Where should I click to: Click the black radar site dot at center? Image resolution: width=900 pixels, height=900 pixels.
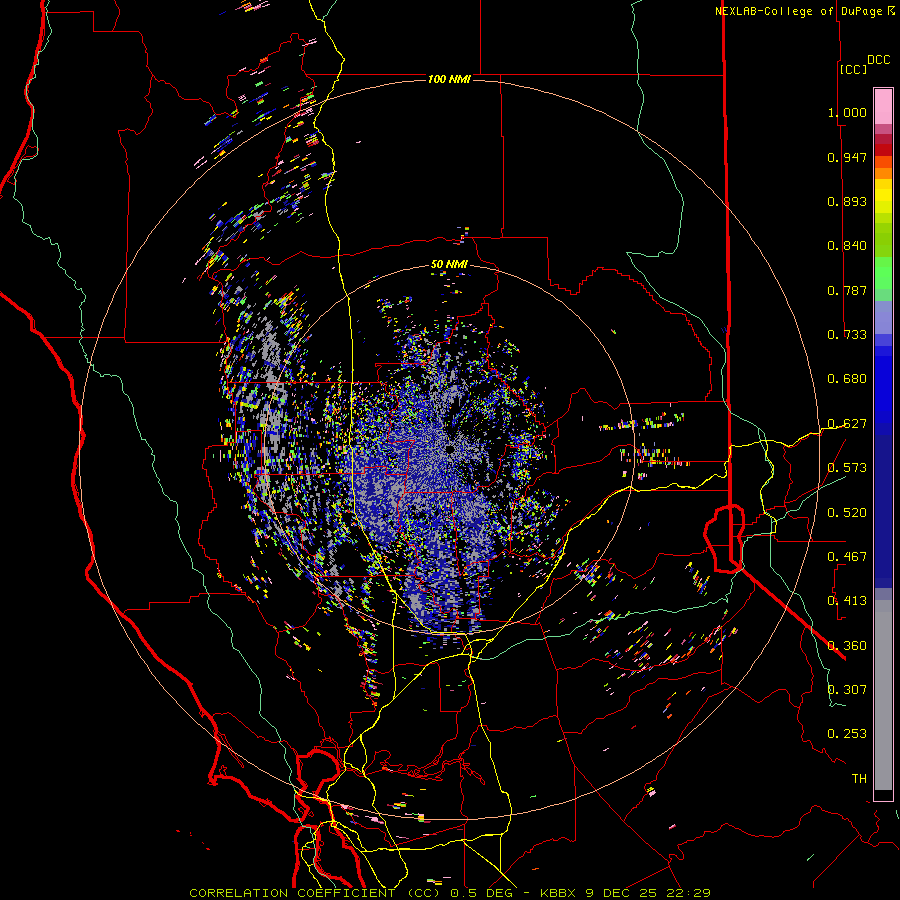click(x=450, y=449)
